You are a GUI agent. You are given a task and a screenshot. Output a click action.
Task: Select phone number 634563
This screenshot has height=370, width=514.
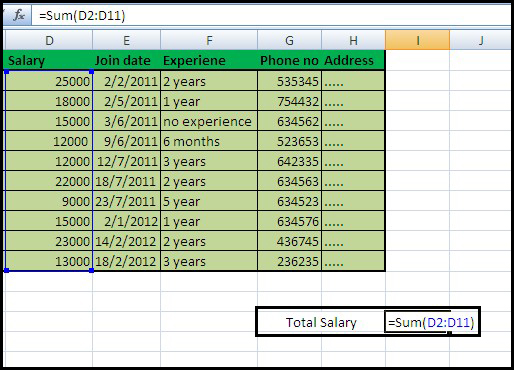289,181
